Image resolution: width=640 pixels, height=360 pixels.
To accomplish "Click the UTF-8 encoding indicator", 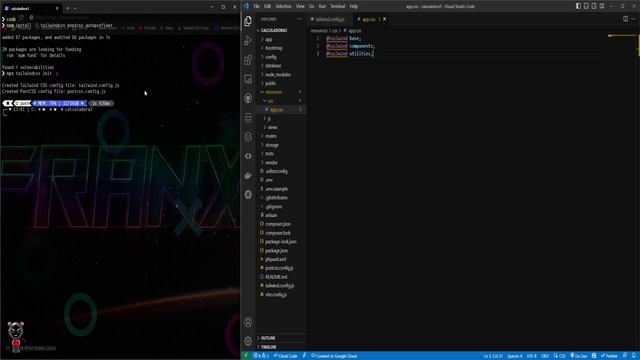I will click(531, 356).
